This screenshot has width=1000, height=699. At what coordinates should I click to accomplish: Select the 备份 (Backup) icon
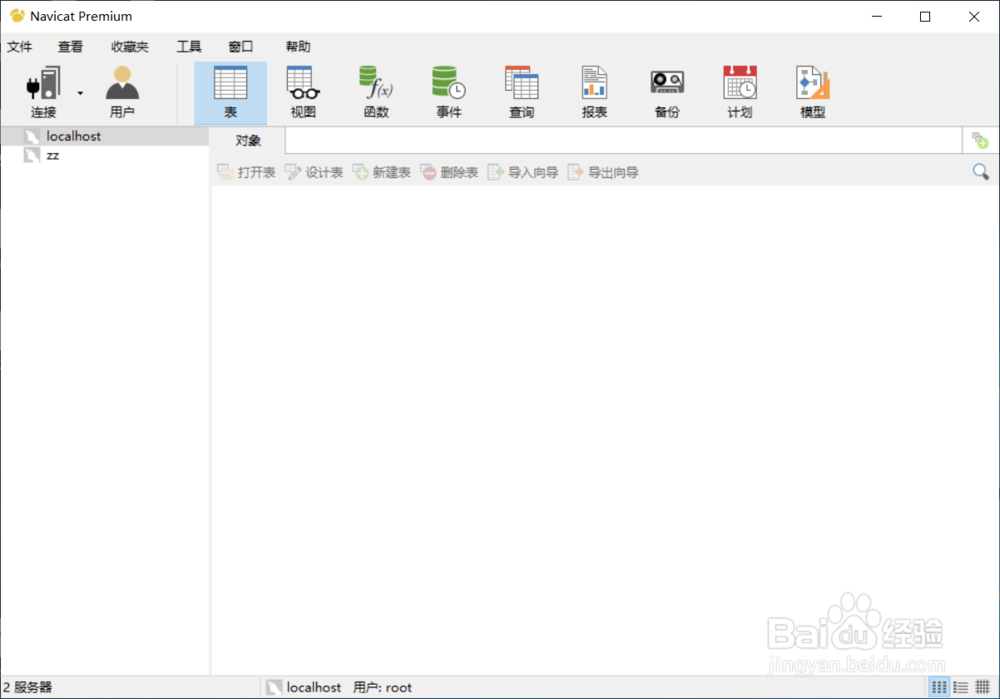pyautogui.click(x=666, y=90)
